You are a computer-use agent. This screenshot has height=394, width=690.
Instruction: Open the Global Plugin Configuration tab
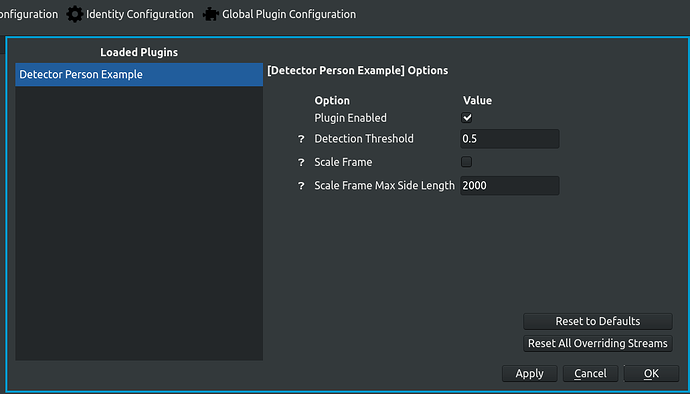(x=279, y=15)
